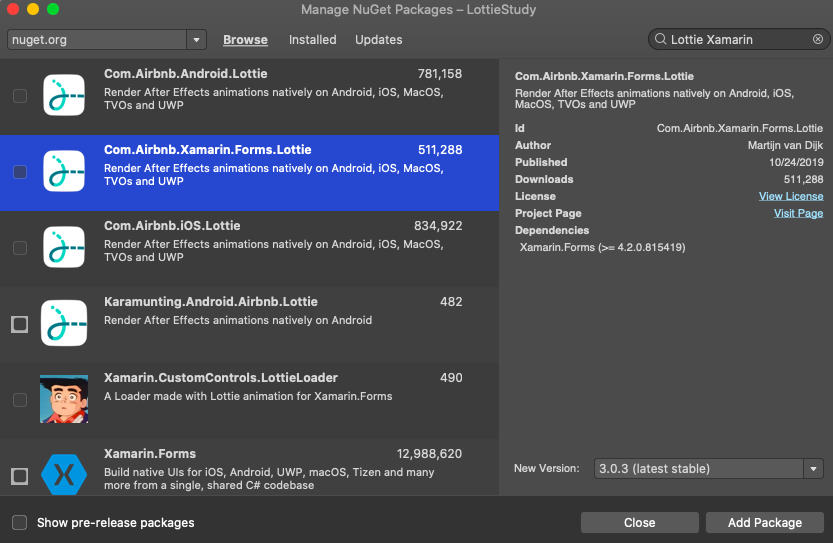Click the Close button

[x=640, y=523]
